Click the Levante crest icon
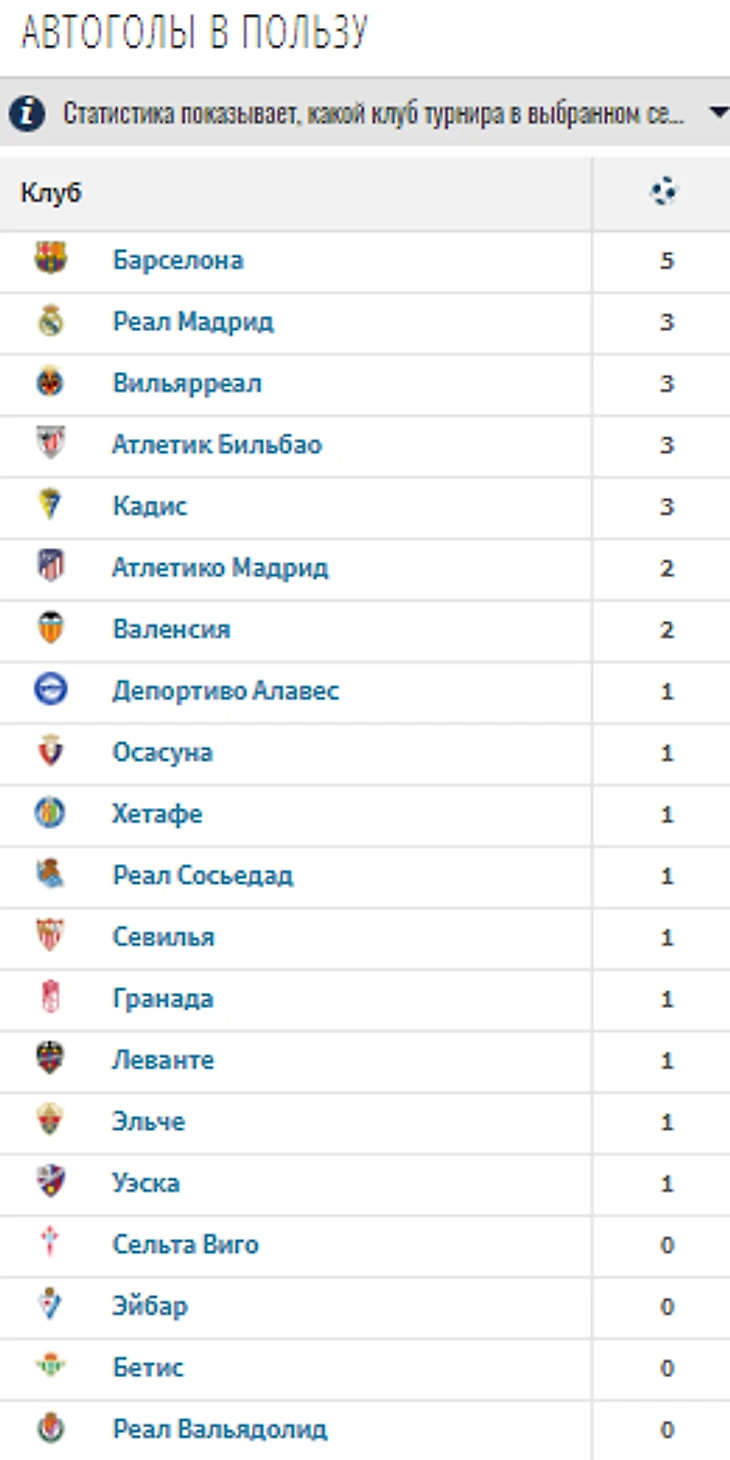The height and width of the screenshot is (1460, 730). pyautogui.click(x=50, y=1060)
